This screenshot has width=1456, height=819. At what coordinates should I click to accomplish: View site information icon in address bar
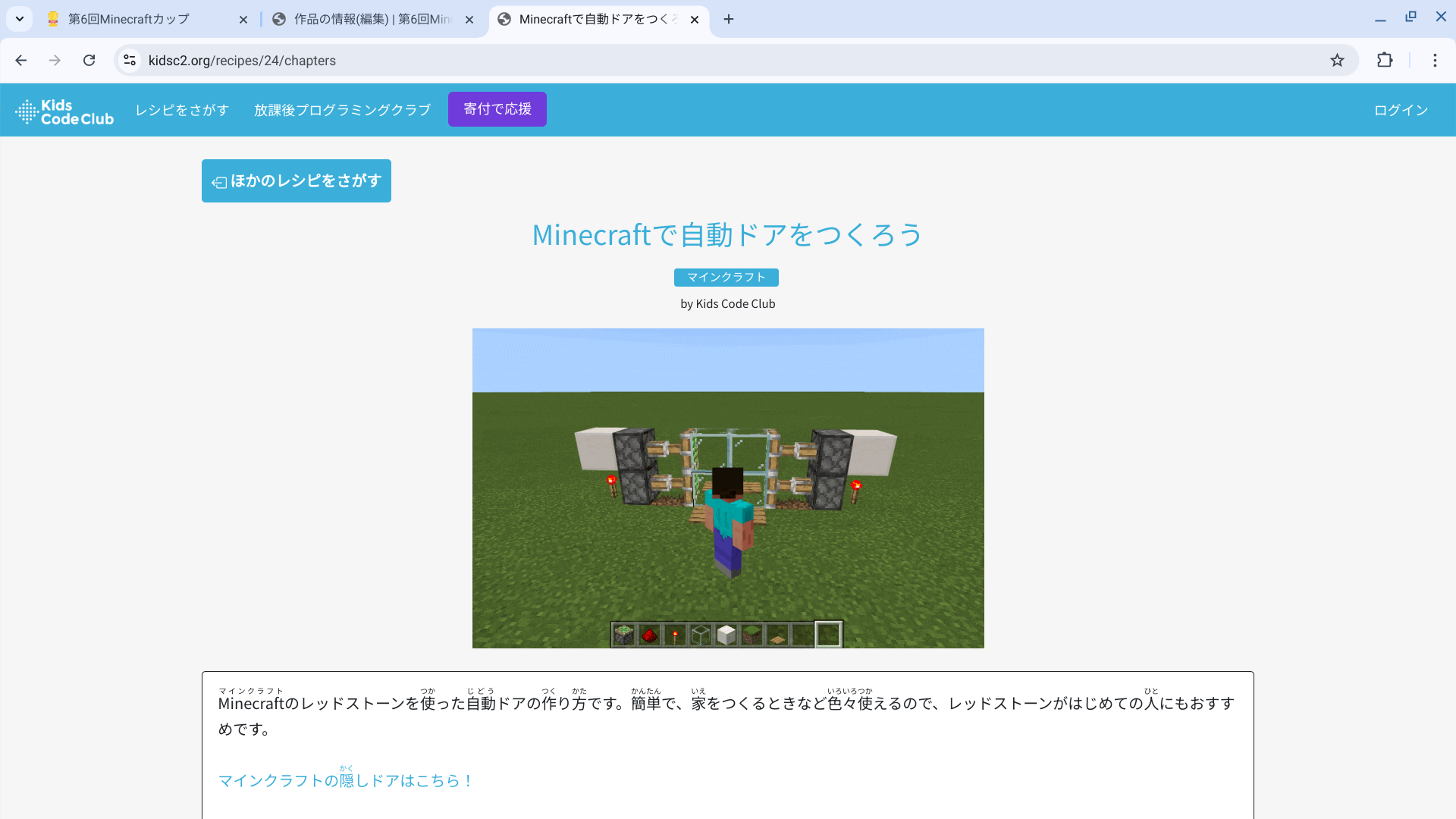130,60
